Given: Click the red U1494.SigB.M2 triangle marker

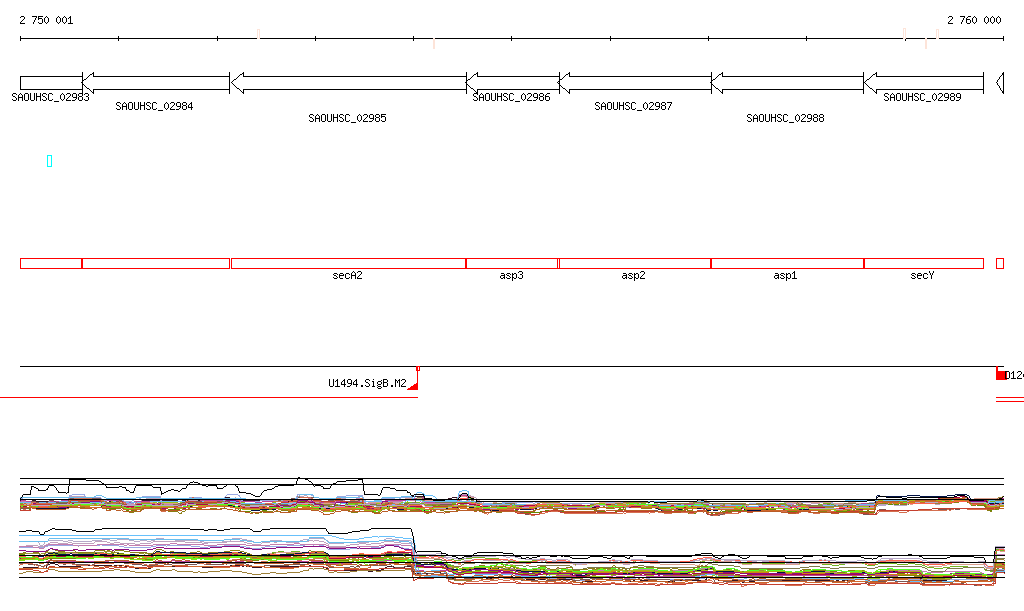Looking at the screenshot, I should 414,384.
